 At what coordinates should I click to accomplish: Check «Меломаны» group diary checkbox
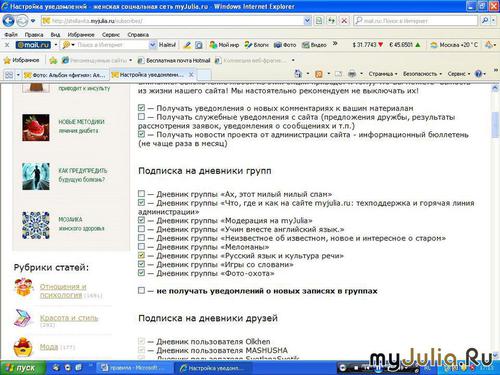click(141, 247)
